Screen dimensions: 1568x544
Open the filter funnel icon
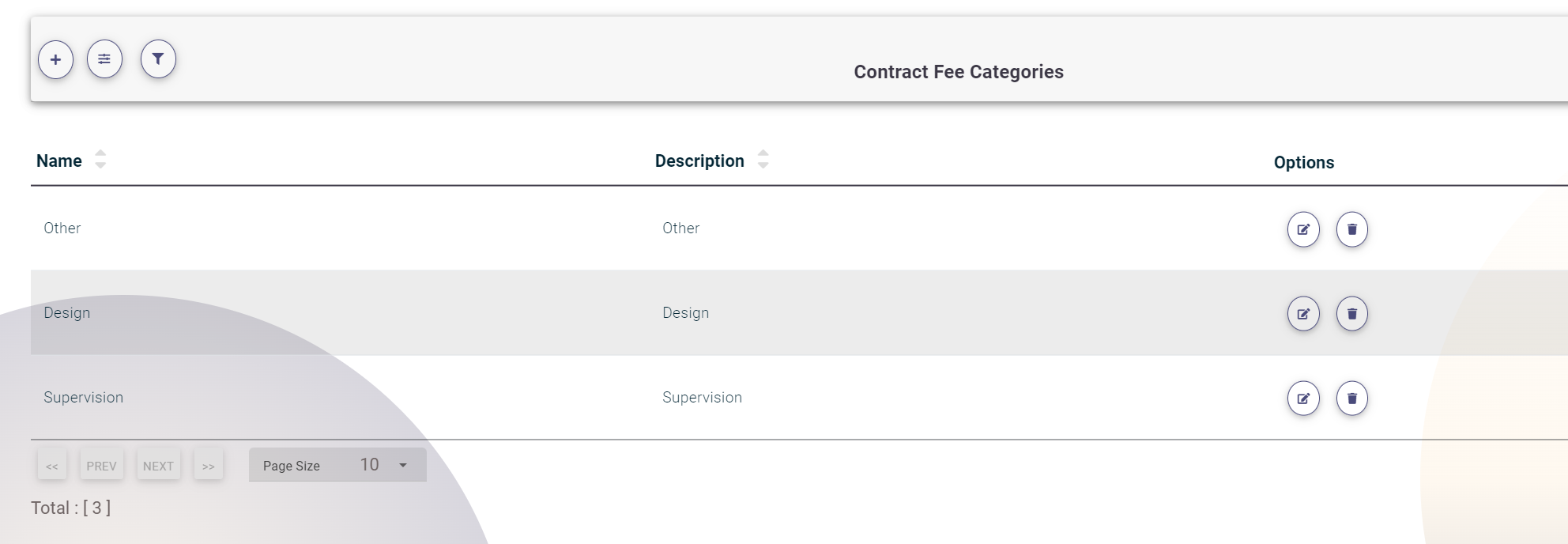tap(158, 59)
